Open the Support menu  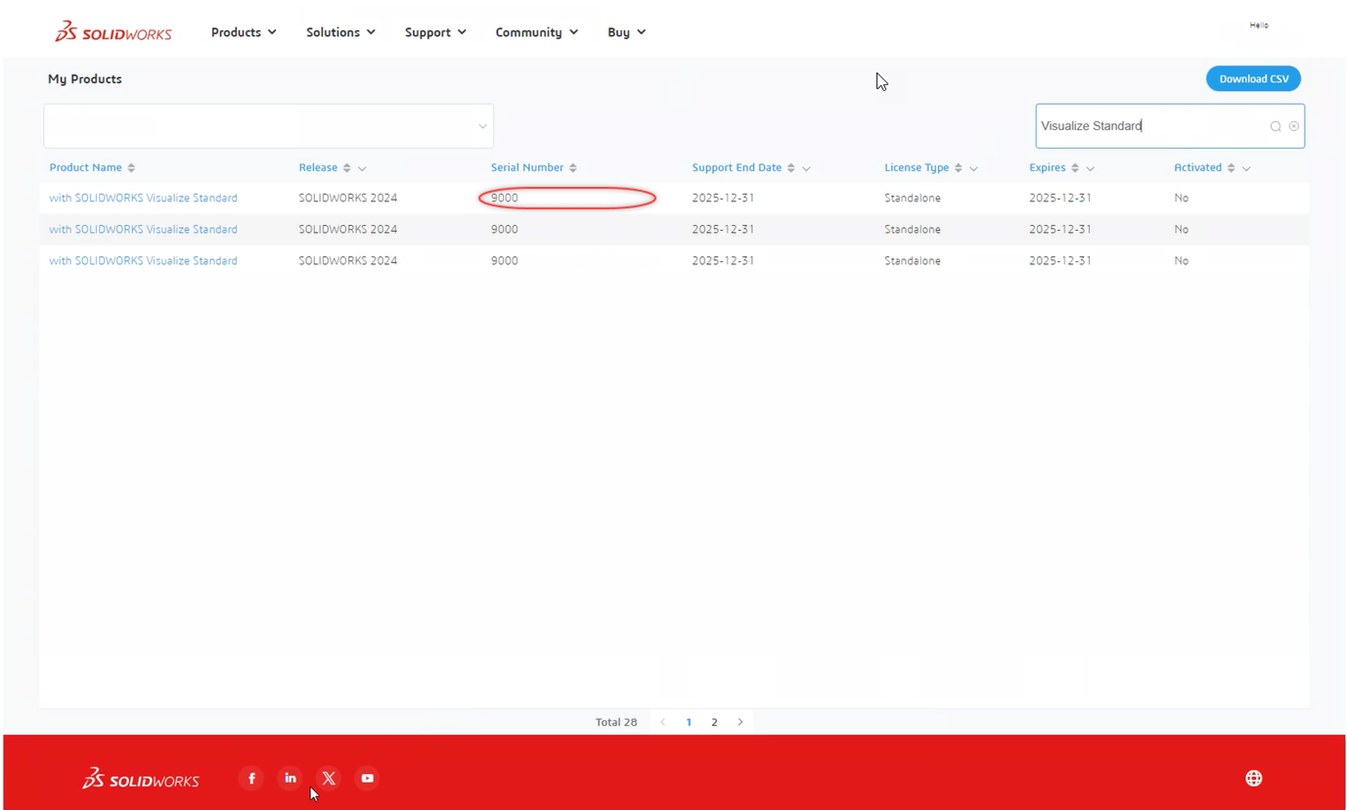tap(435, 32)
